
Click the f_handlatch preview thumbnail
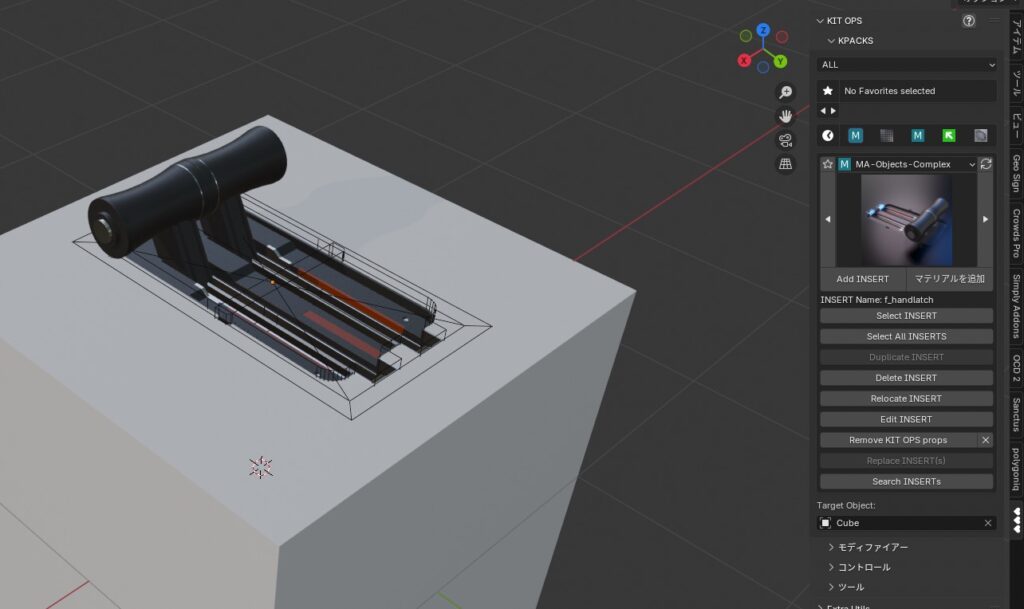906,220
